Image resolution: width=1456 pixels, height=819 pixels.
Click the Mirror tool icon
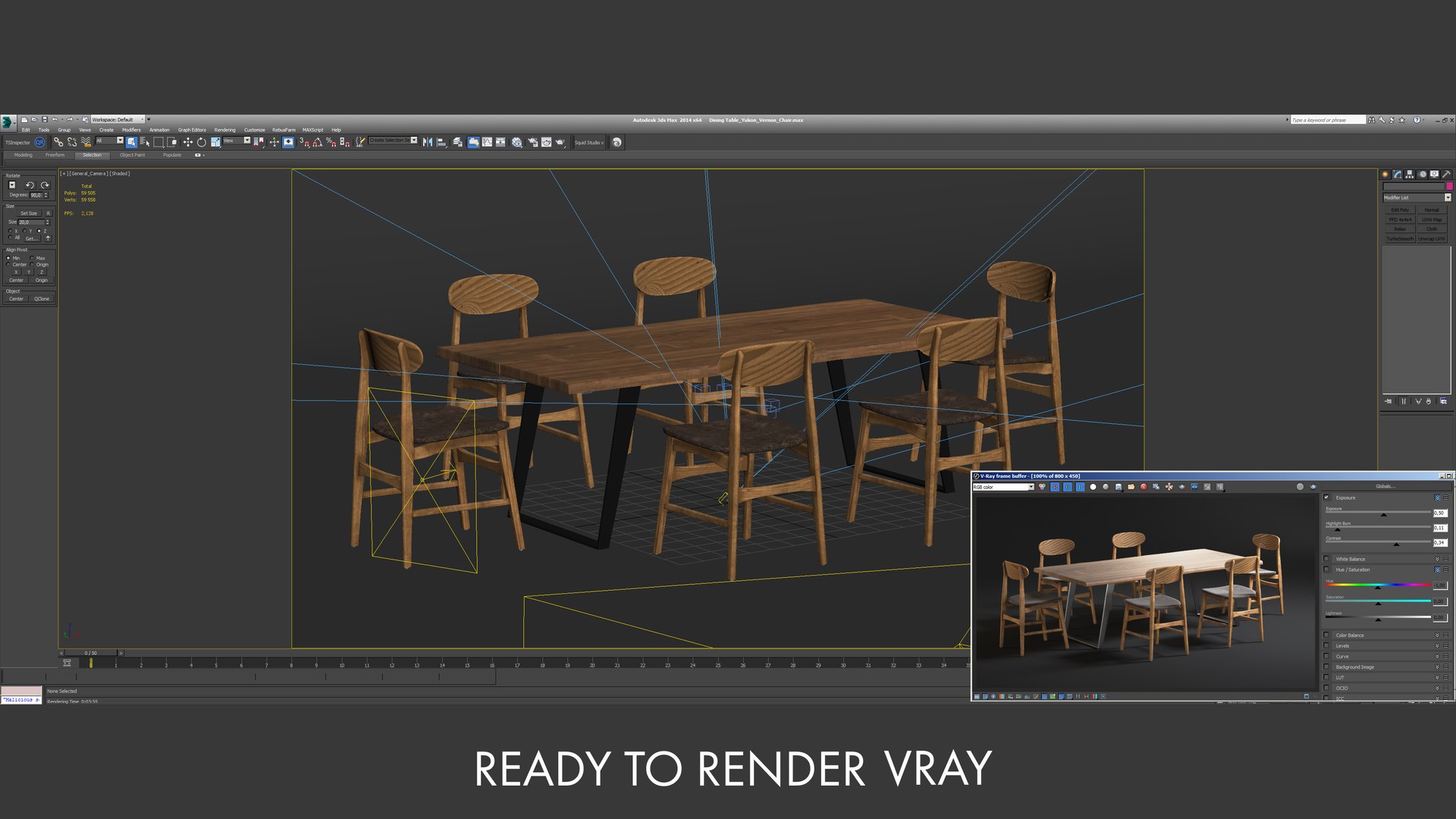pos(427,142)
